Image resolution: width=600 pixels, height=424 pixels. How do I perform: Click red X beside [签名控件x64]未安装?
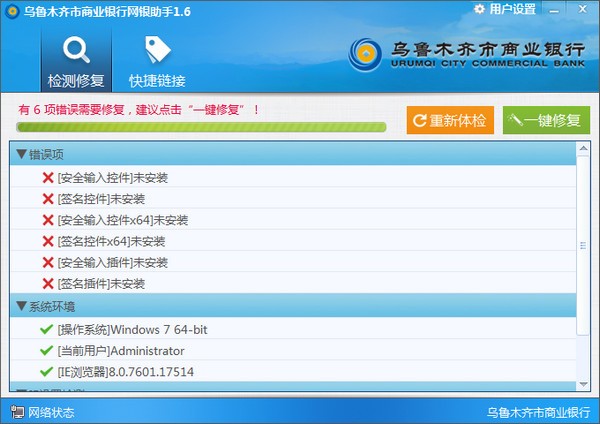coord(48,241)
